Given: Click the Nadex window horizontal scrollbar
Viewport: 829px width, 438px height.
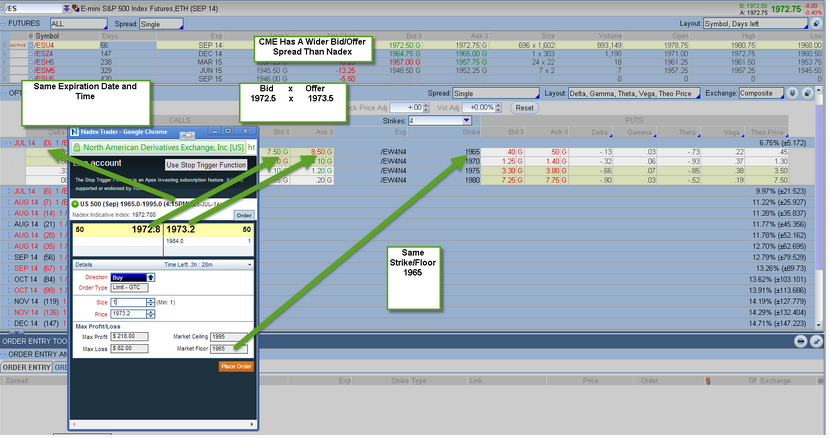Looking at the screenshot, I should [x=163, y=424].
